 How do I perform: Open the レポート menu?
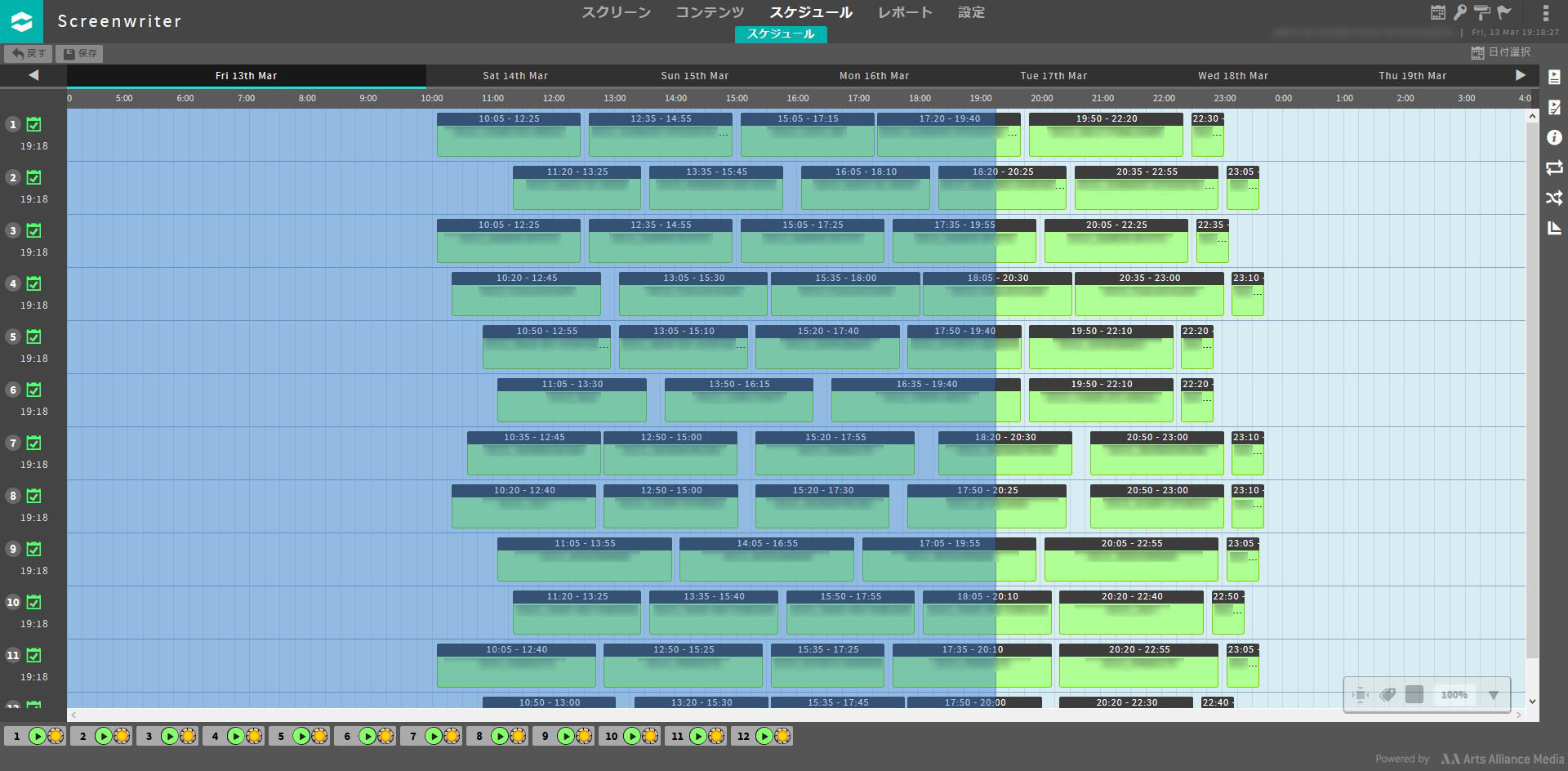click(x=905, y=12)
